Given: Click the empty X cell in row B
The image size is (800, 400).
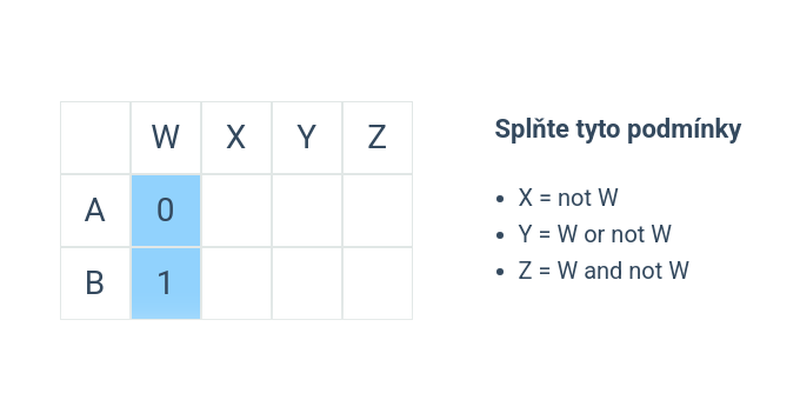Looking at the screenshot, I should pos(236,283).
